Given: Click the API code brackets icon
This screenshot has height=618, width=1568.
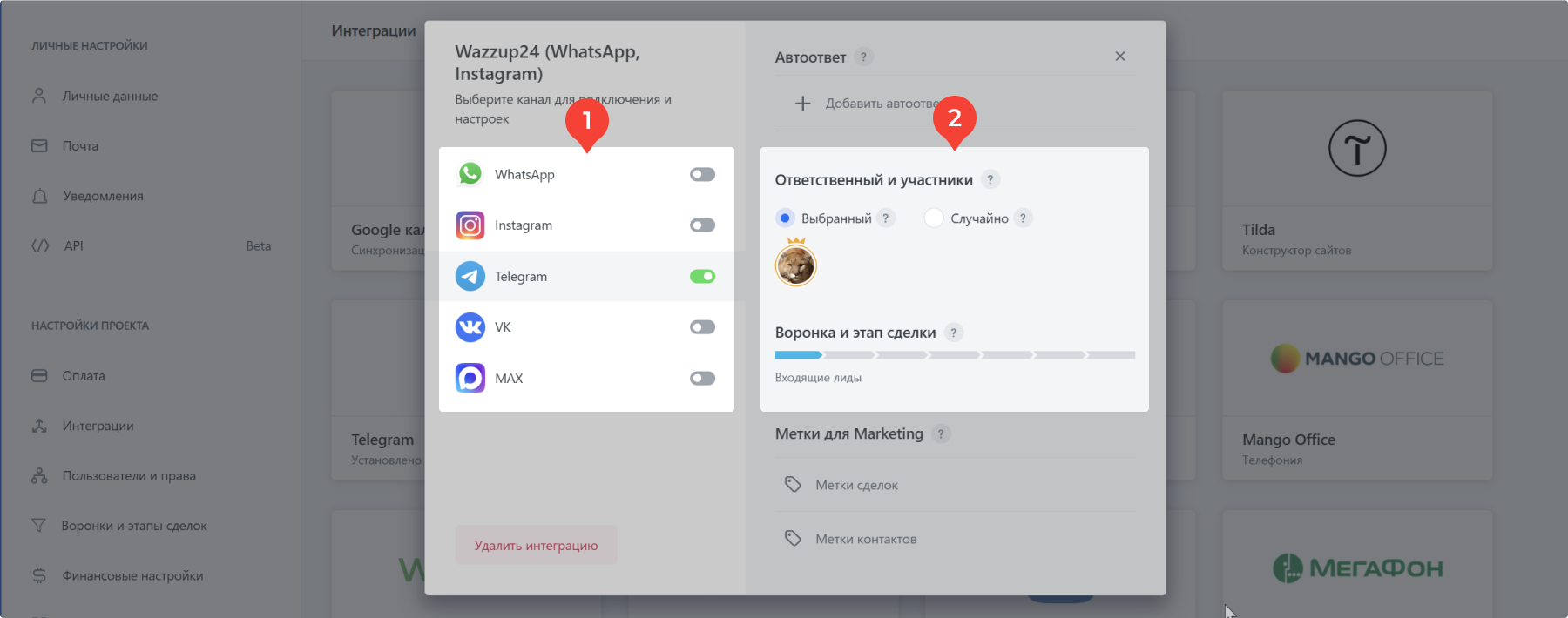Looking at the screenshot, I should click(40, 245).
